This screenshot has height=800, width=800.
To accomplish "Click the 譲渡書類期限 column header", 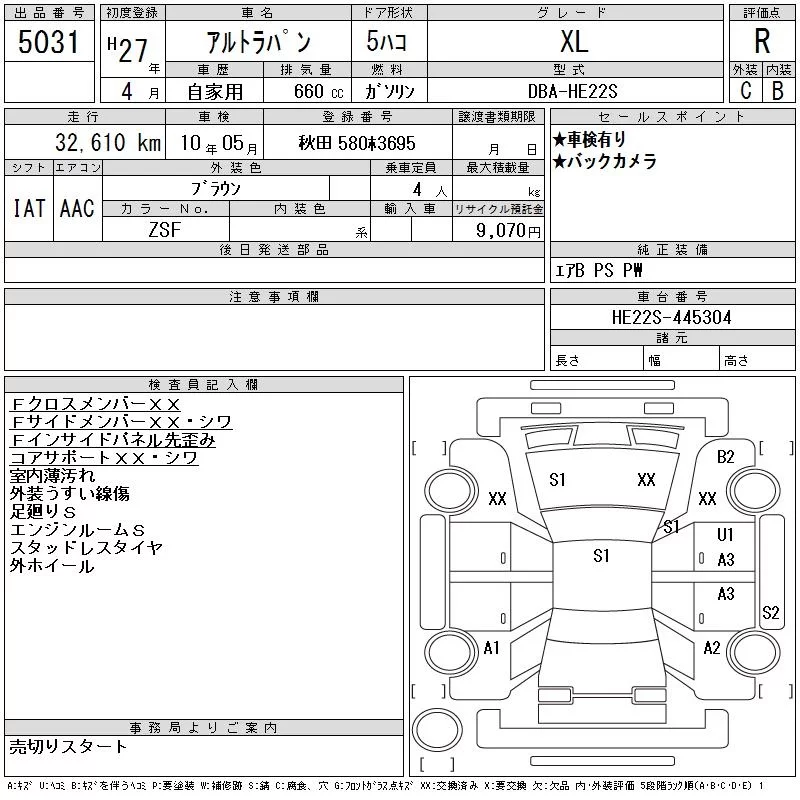I will point(497,117).
